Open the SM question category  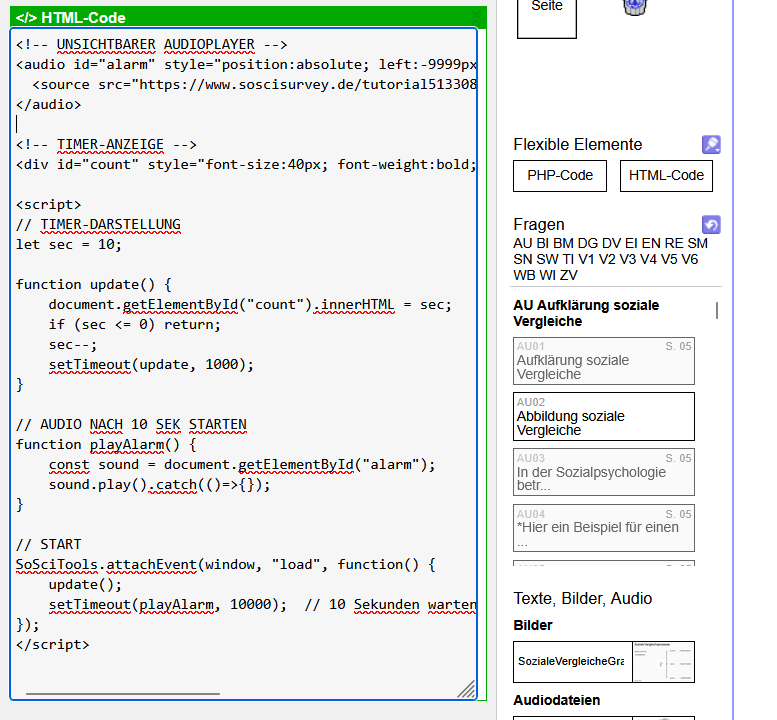698,243
